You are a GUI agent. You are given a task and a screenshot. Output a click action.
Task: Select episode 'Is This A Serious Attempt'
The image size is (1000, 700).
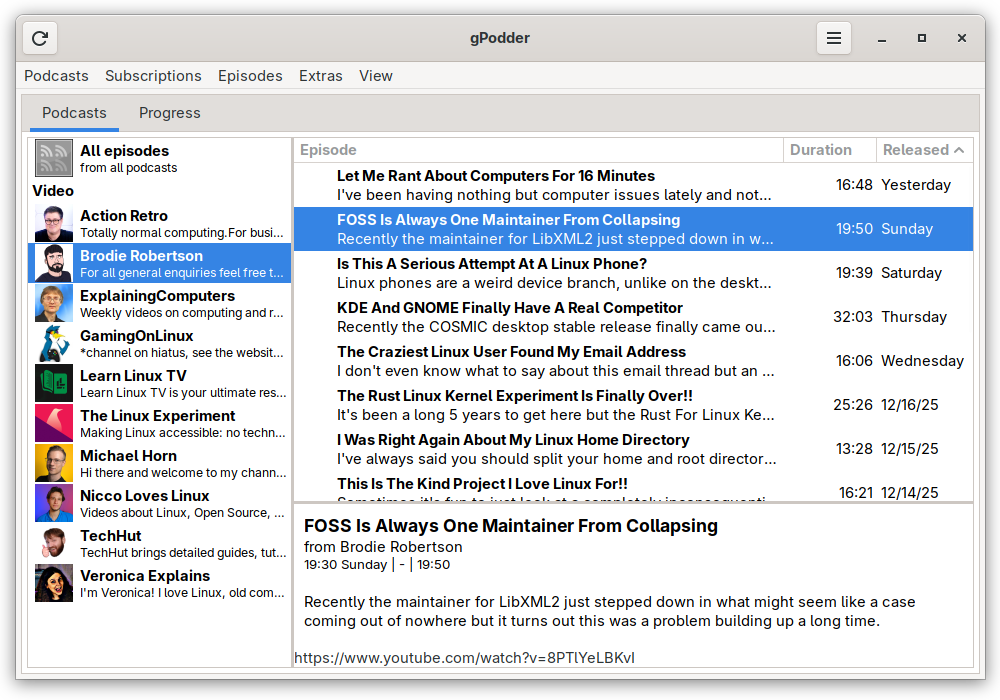tap(633, 273)
